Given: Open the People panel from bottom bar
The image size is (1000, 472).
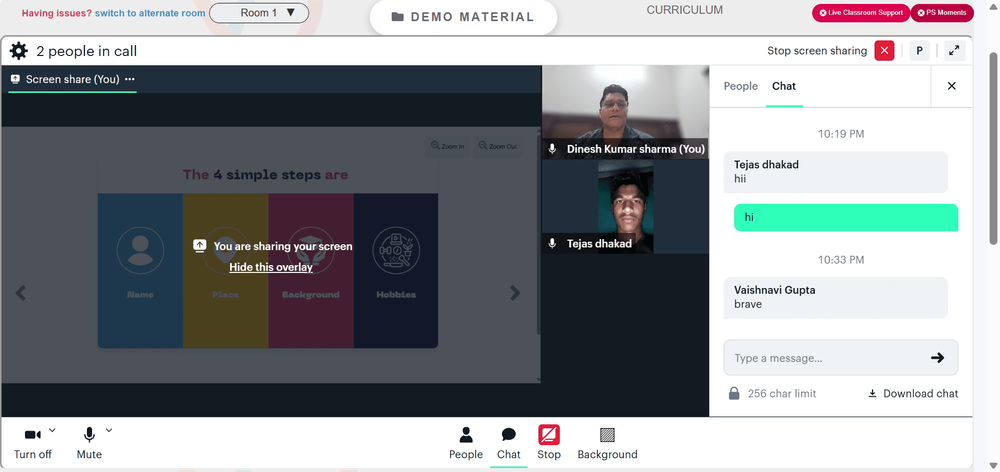Looking at the screenshot, I should (466, 443).
